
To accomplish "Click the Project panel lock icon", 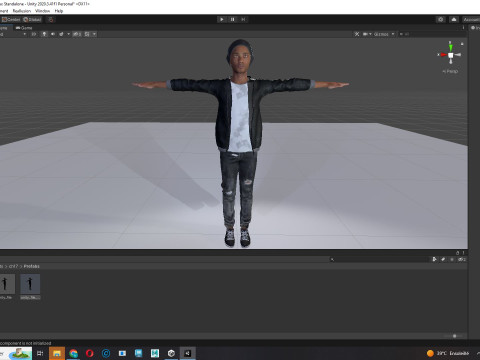I will click(457, 253).
